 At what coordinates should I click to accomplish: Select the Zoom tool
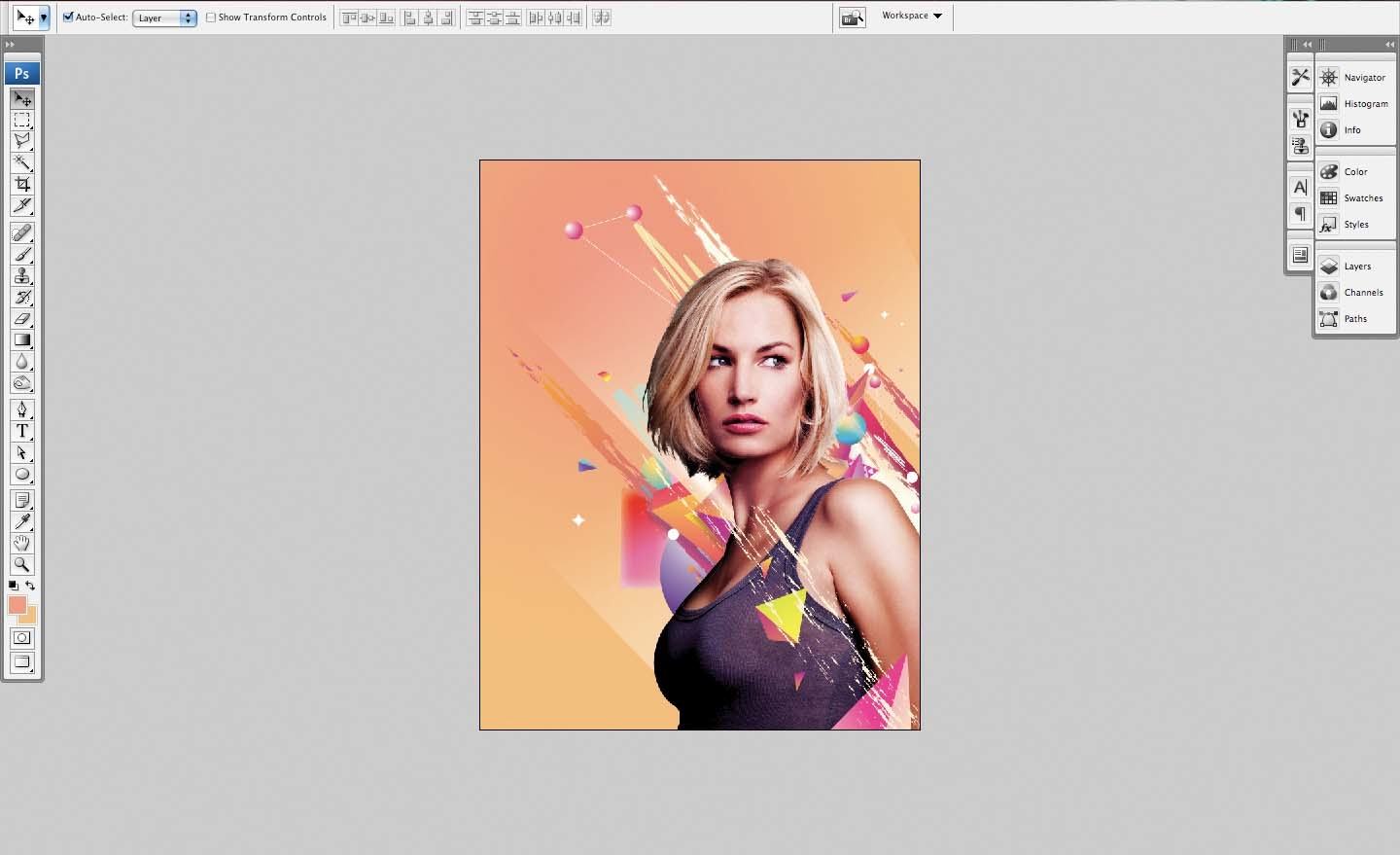pos(22,564)
